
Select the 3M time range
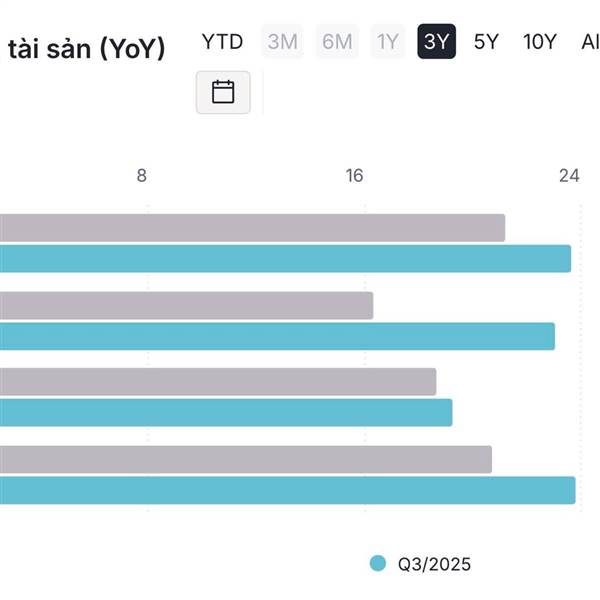click(283, 42)
